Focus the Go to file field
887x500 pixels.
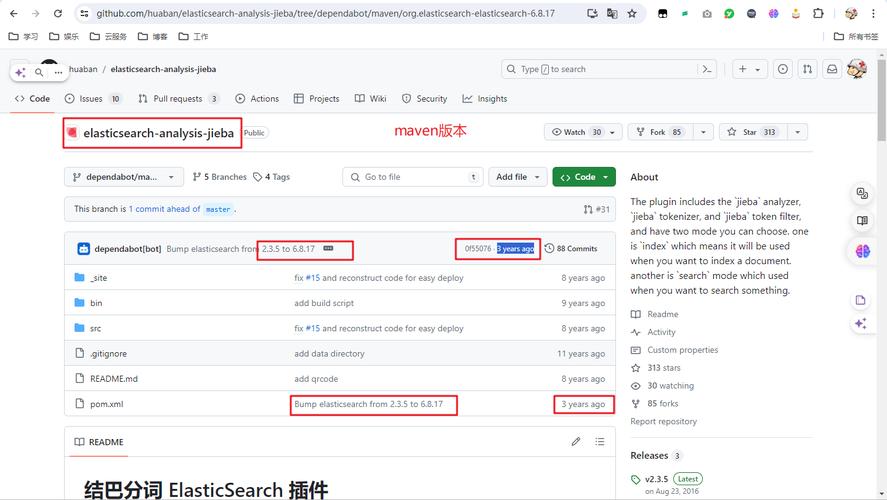[x=412, y=177]
